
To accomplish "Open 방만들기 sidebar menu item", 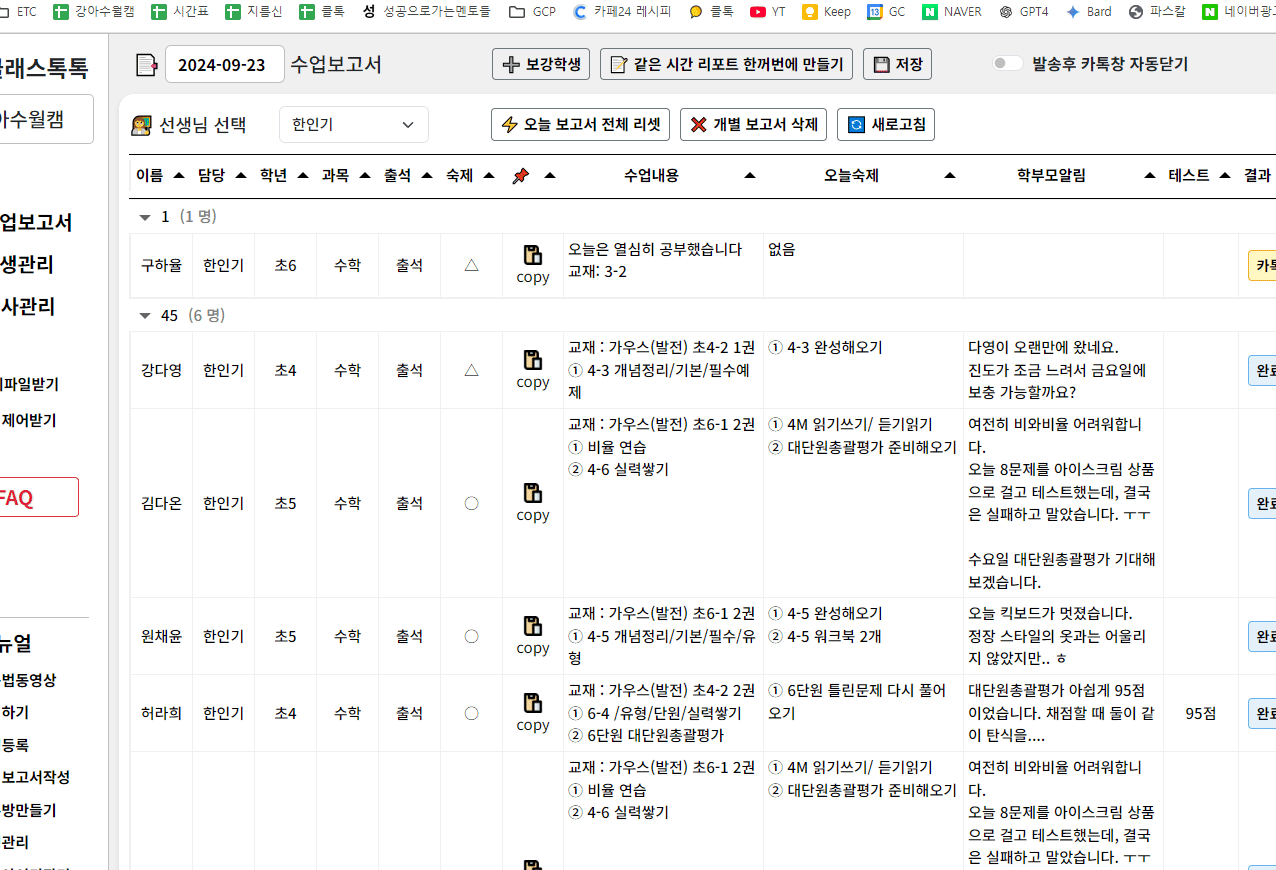I will (28, 810).
